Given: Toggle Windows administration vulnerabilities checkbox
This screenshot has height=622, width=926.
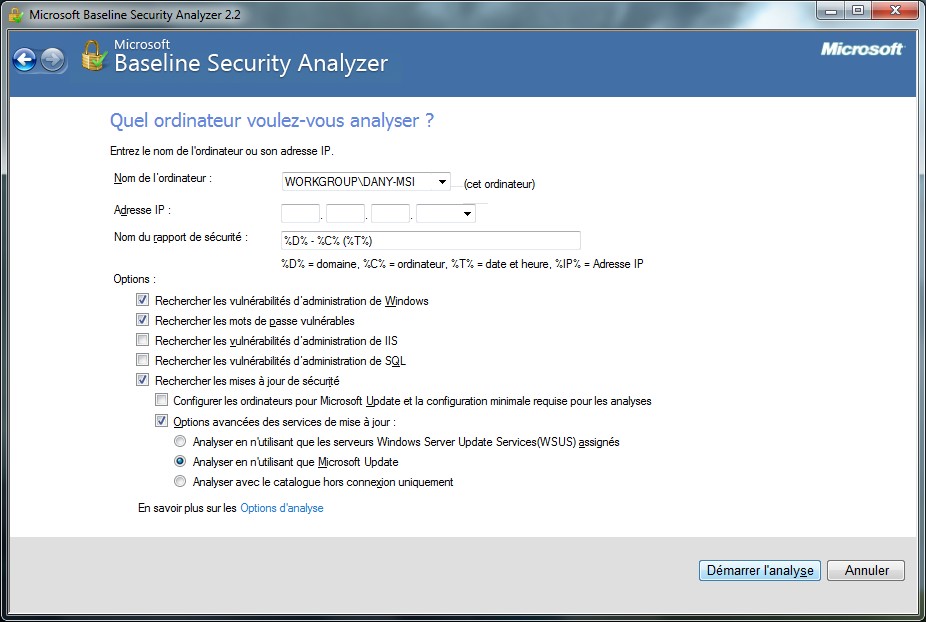Looking at the screenshot, I should click(x=142, y=300).
